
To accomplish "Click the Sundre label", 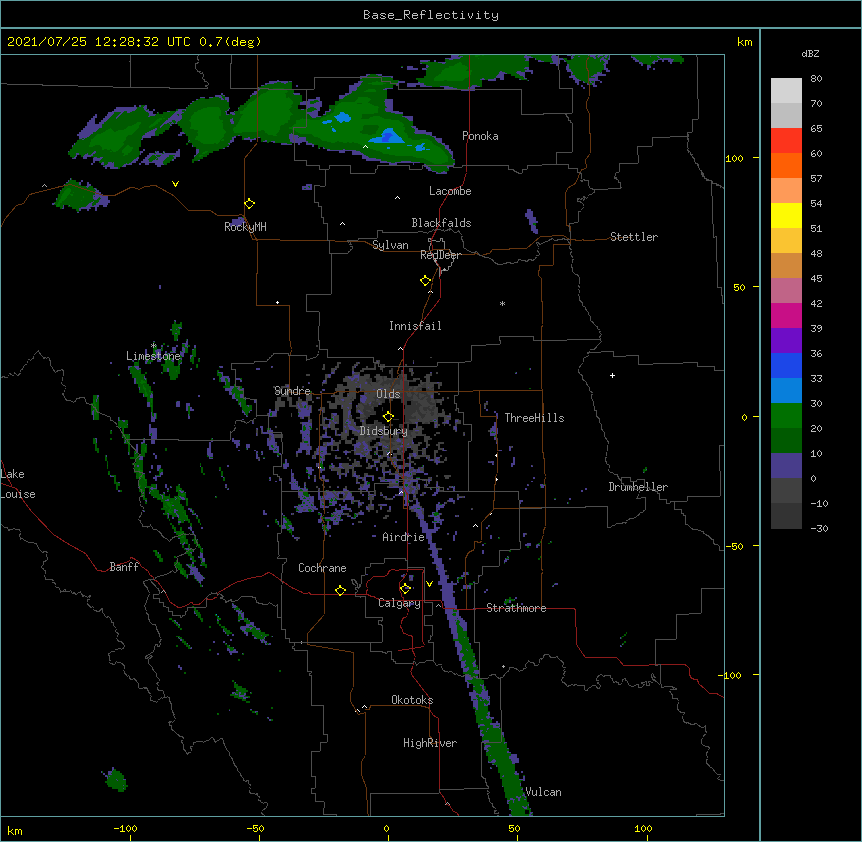I will coord(292,391).
